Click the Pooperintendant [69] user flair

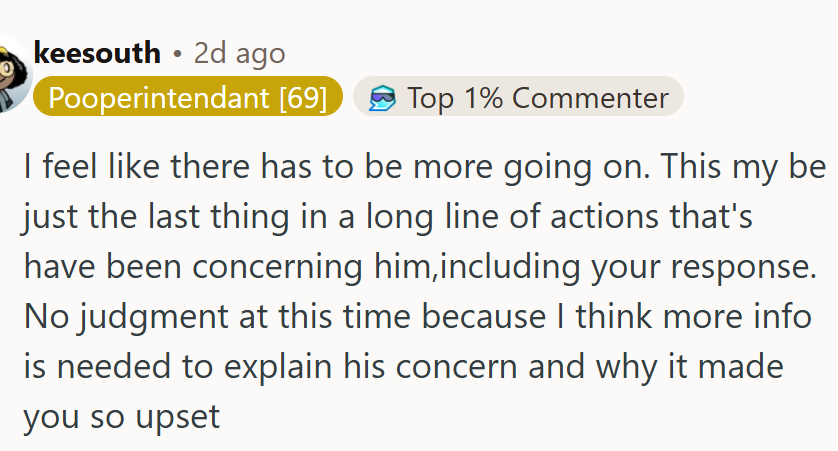pos(188,98)
